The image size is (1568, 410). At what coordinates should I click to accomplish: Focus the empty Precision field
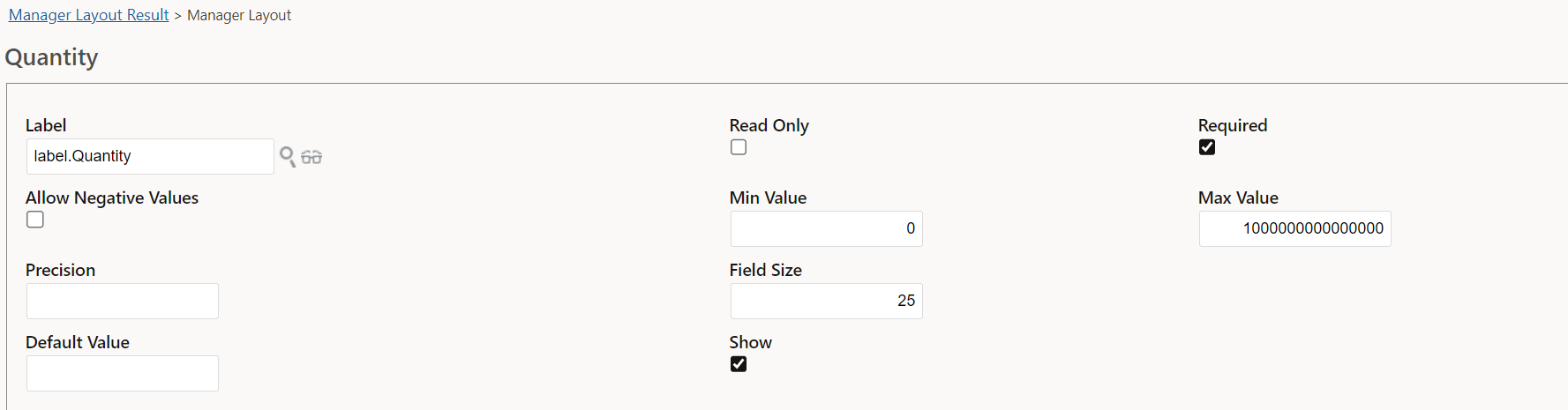click(x=123, y=301)
